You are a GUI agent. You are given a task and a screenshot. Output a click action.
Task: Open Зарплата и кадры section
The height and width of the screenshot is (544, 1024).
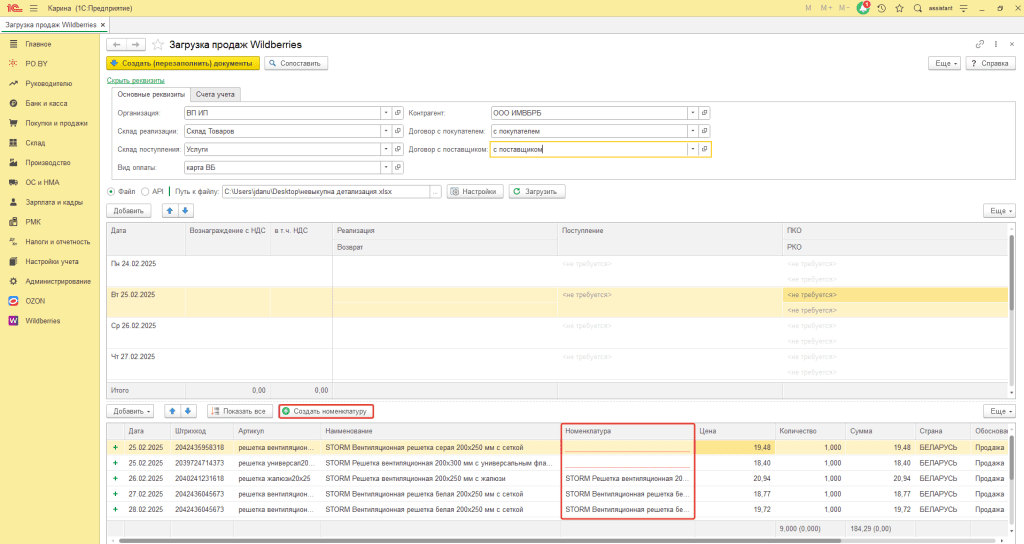tap(54, 202)
